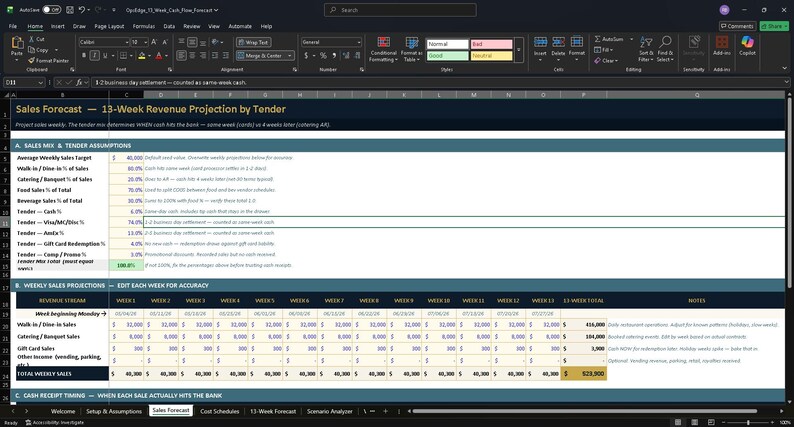Click the Percent Style icon
The width and height of the screenshot is (794, 427).
click(323, 56)
